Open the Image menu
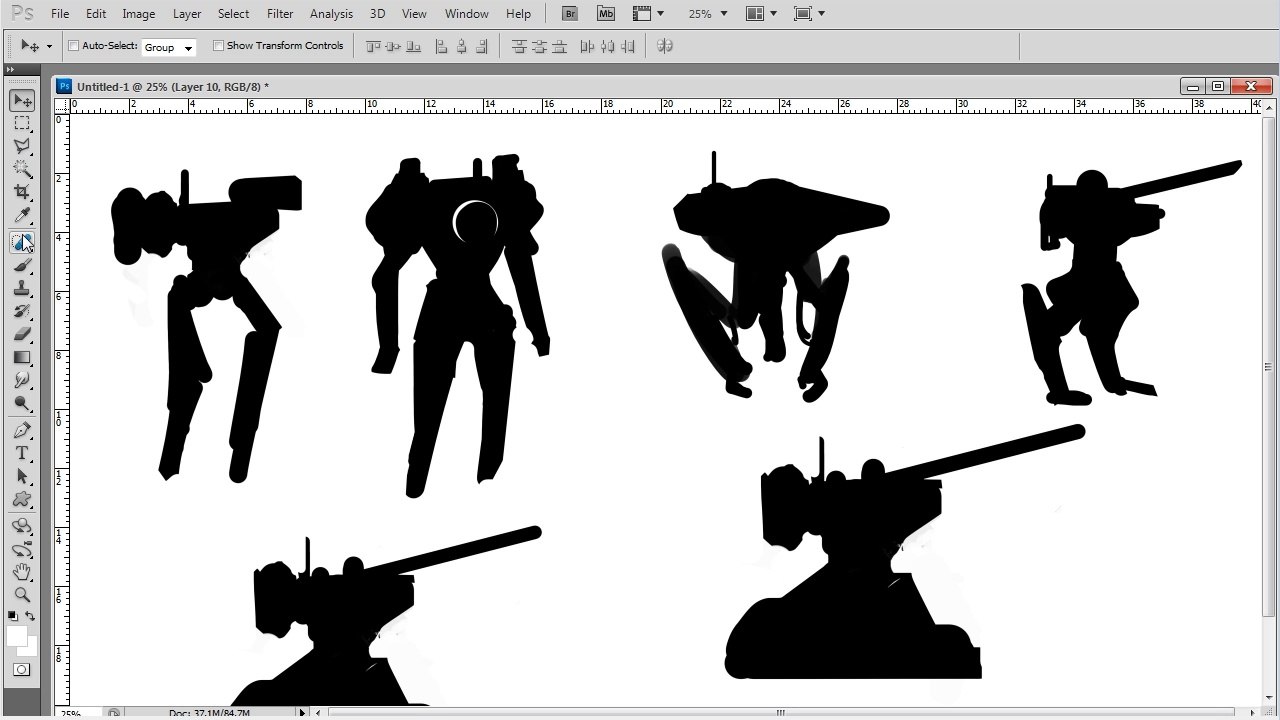 pyautogui.click(x=139, y=14)
